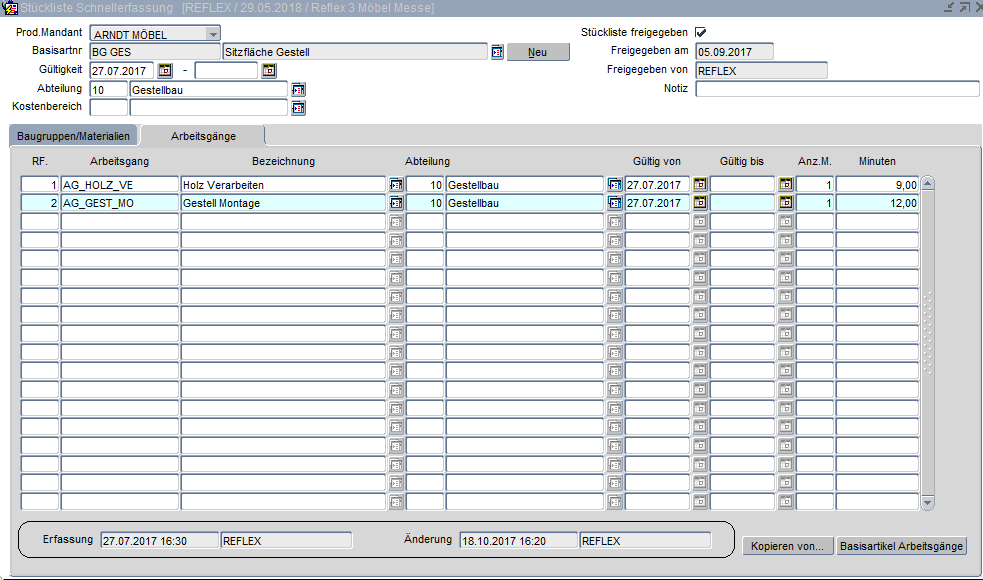Select the Arbeitsgänge tab
Image resolution: width=983 pixels, height=580 pixels.
[x=203, y=136]
